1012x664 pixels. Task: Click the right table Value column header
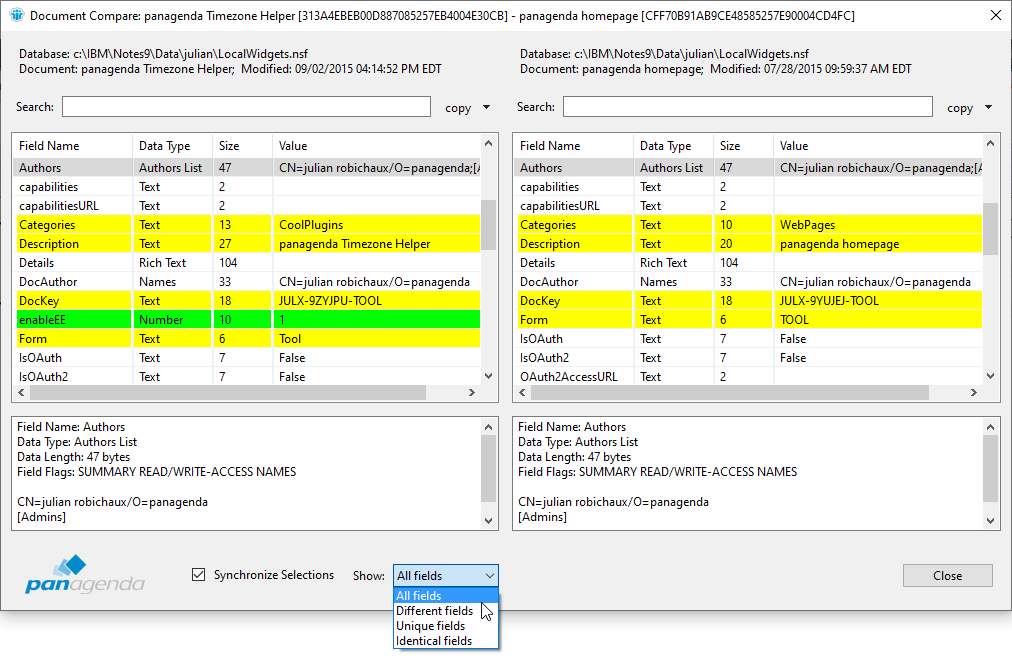pos(878,146)
